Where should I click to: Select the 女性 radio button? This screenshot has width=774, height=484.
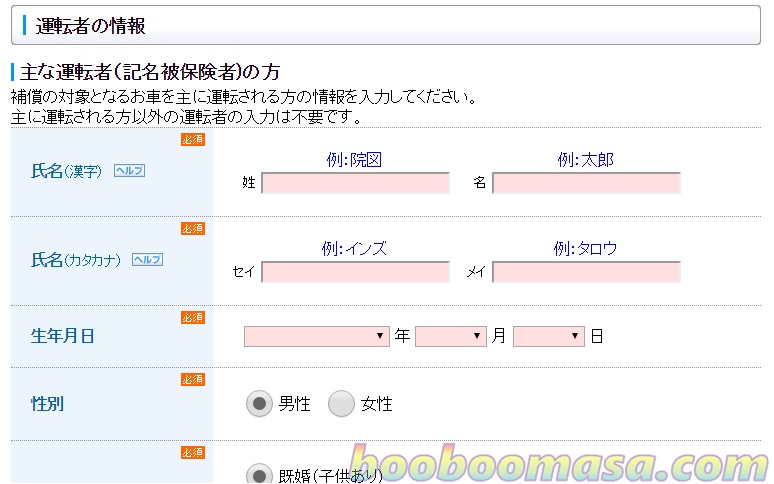coord(341,404)
